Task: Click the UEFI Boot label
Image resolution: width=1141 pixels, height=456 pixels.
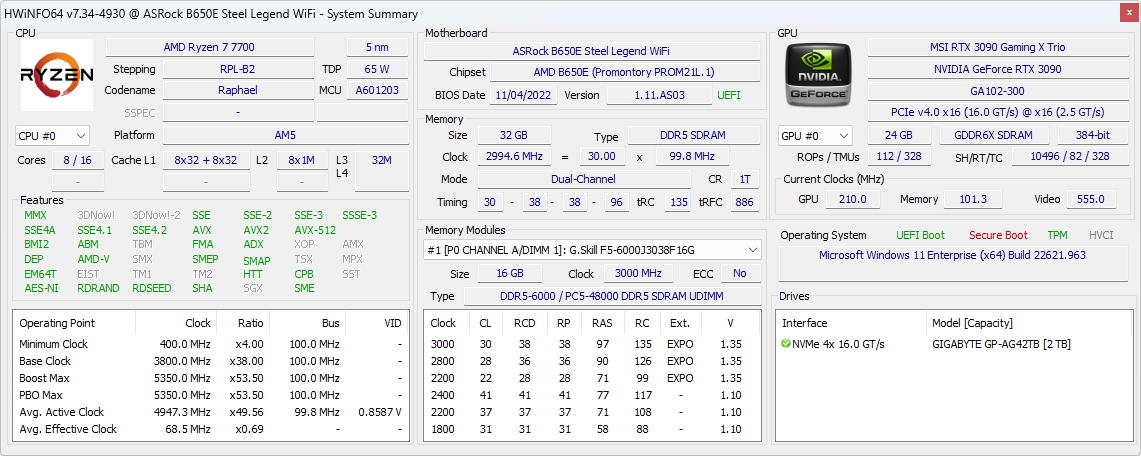Action: 920,235
